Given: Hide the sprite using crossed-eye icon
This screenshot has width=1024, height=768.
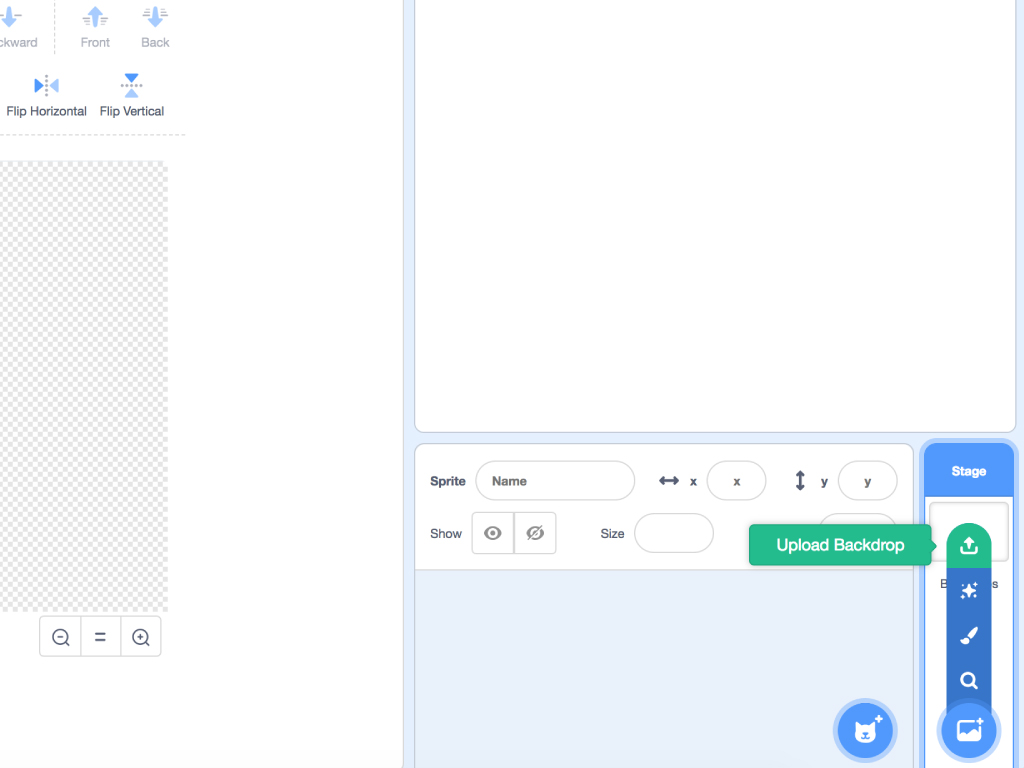Looking at the screenshot, I should [535, 534].
